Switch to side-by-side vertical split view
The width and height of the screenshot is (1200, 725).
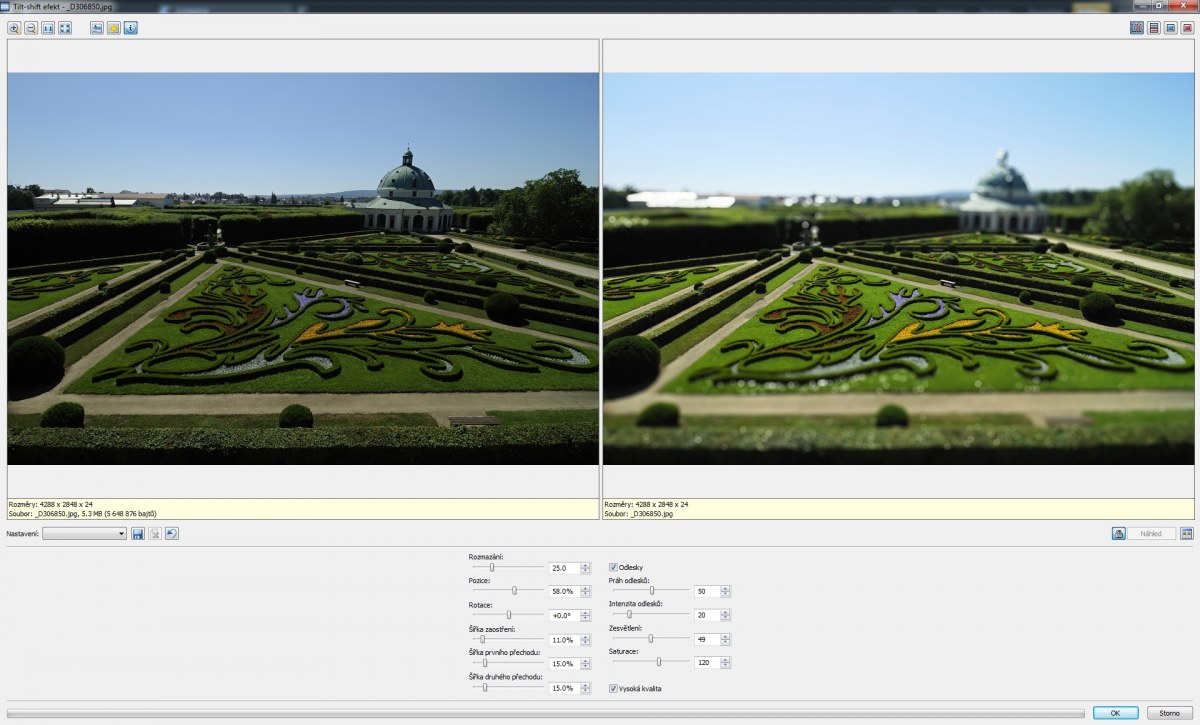pyautogui.click(x=1136, y=28)
